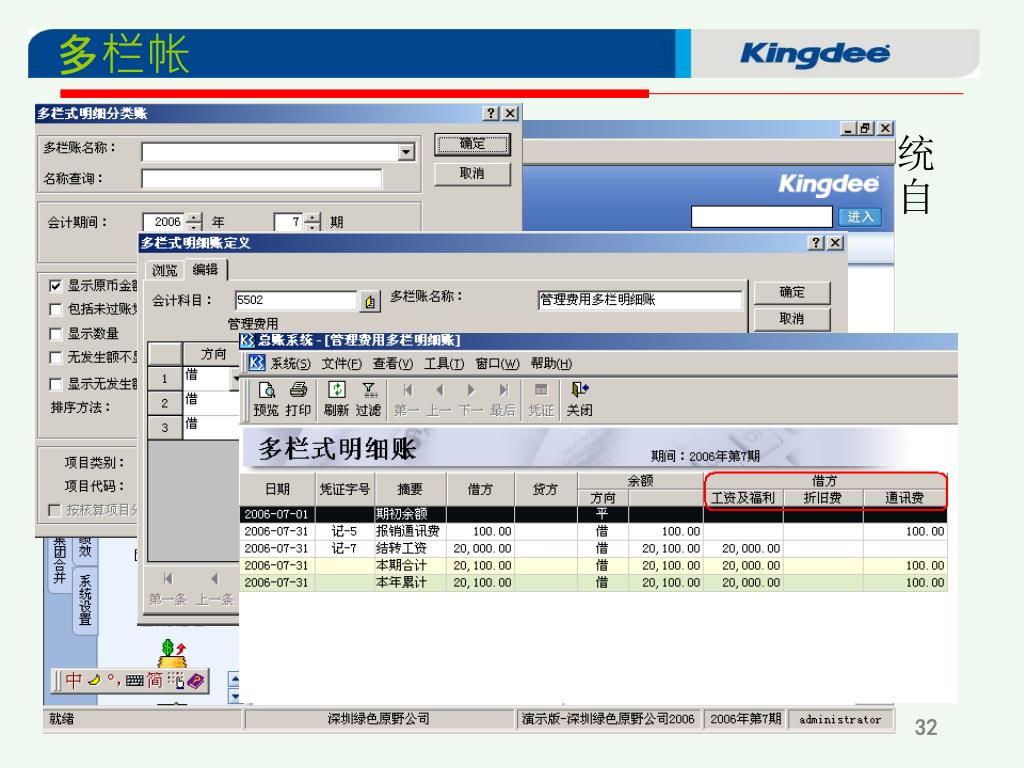This screenshot has height=768, width=1024.
Task: Click the 通讯费 column header
Action: (x=904, y=498)
